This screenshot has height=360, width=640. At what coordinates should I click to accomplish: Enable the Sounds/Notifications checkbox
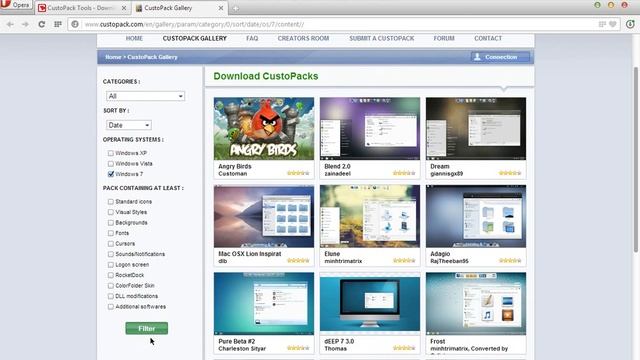(x=111, y=254)
